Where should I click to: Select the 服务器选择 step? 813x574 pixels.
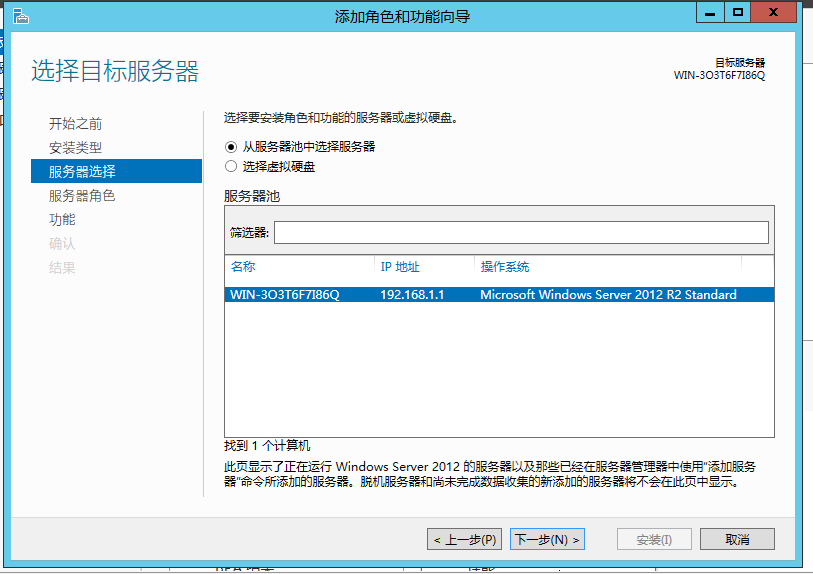[x=116, y=171]
